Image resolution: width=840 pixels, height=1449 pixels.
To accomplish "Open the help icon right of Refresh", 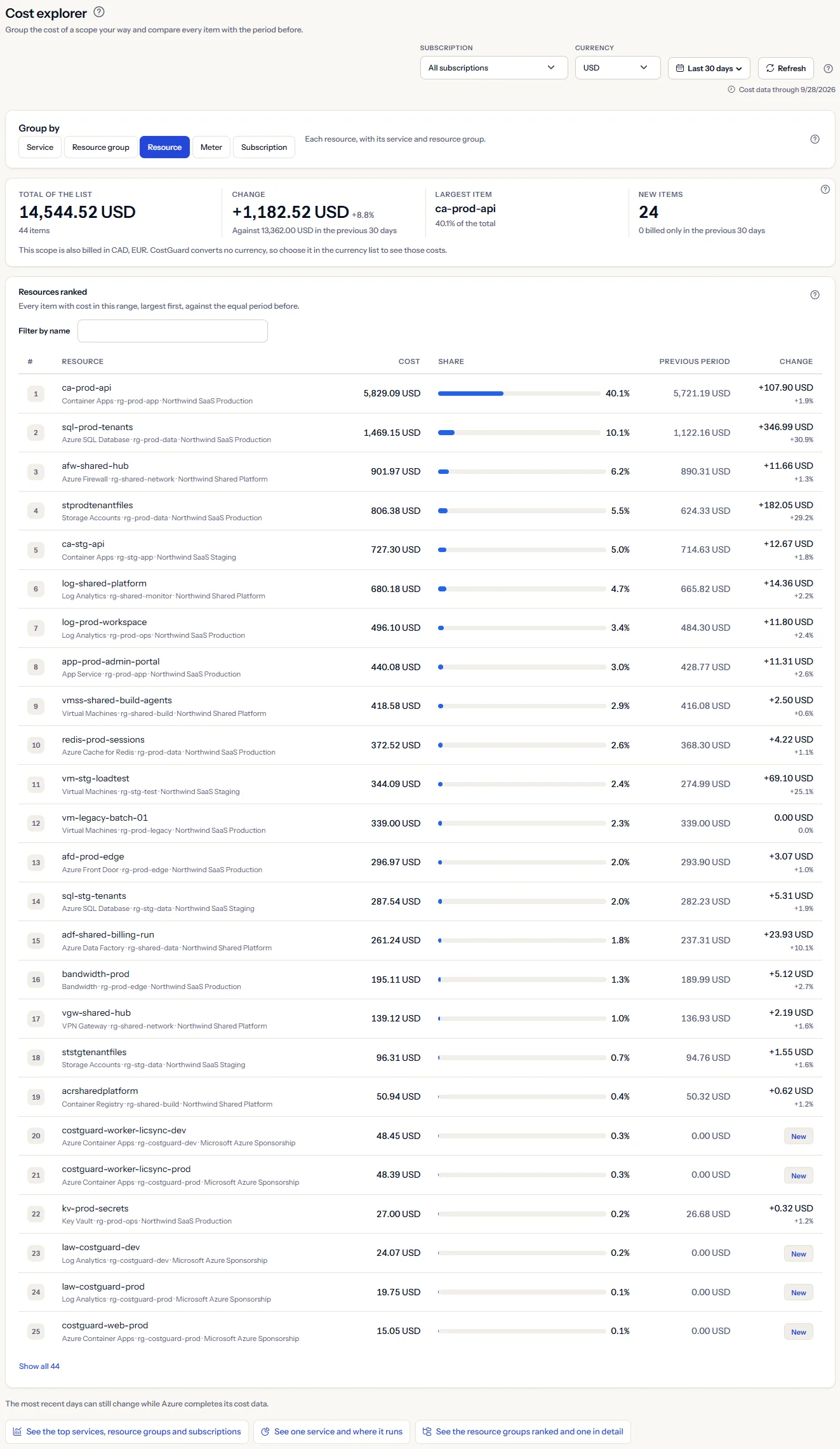I will (x=828, y=69).
